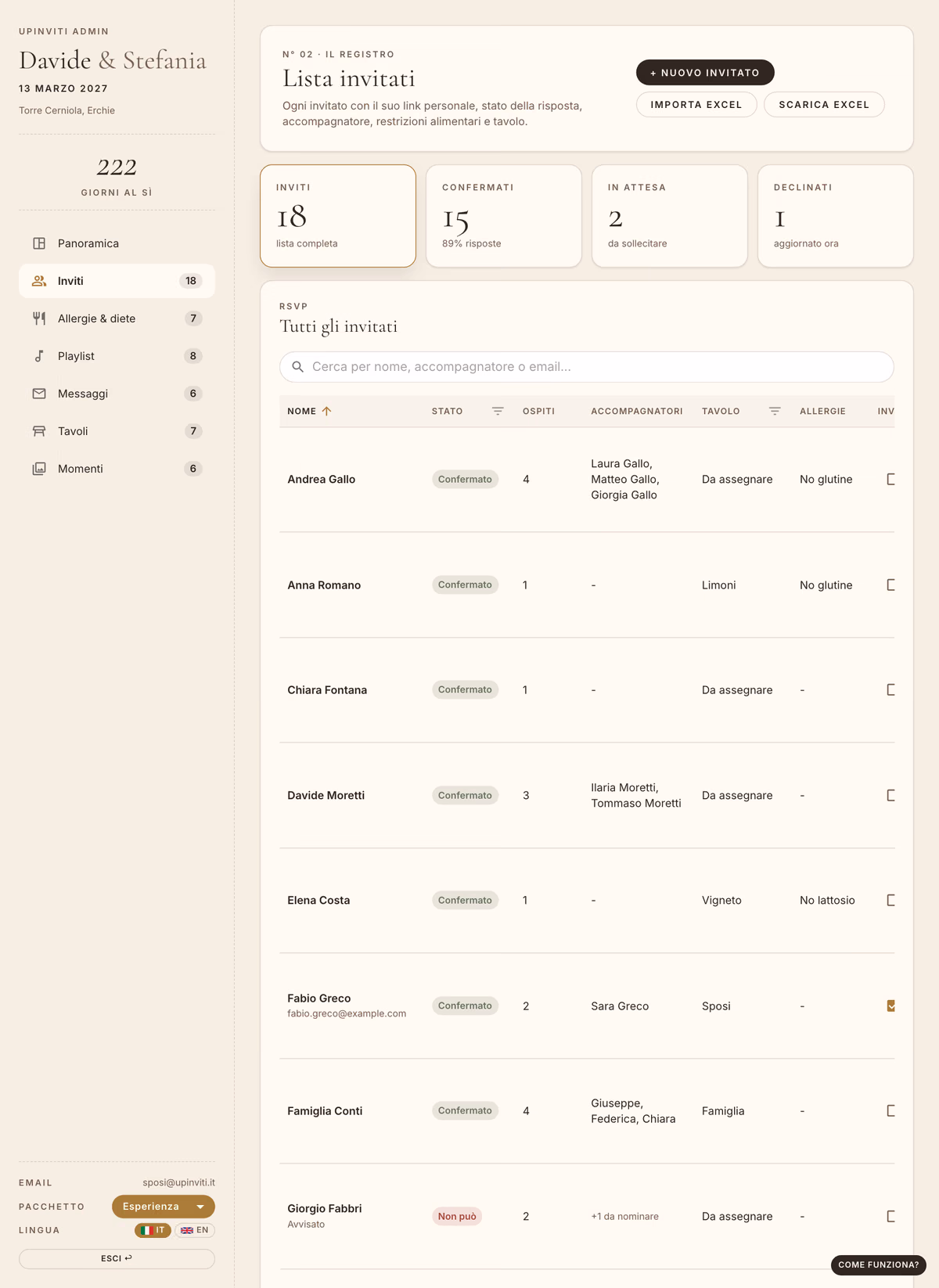Select the Inviti sidebar item
Screen dimensions: 939x1288
(117, 281)
